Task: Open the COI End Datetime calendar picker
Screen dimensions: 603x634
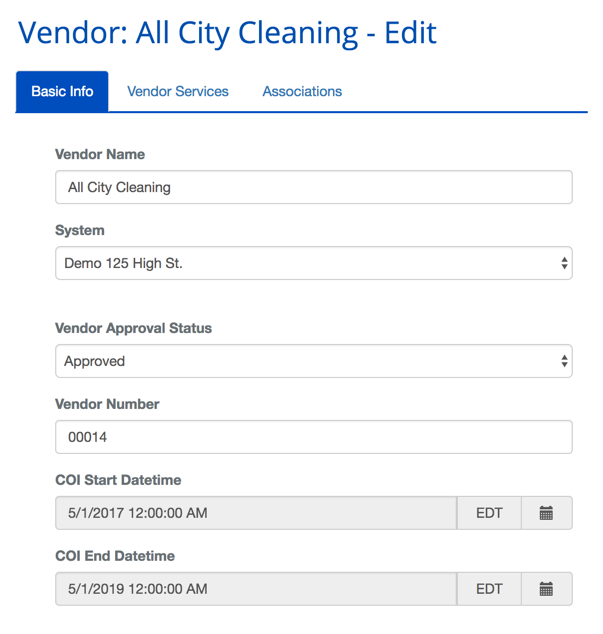Action: [x=546, y=589]
